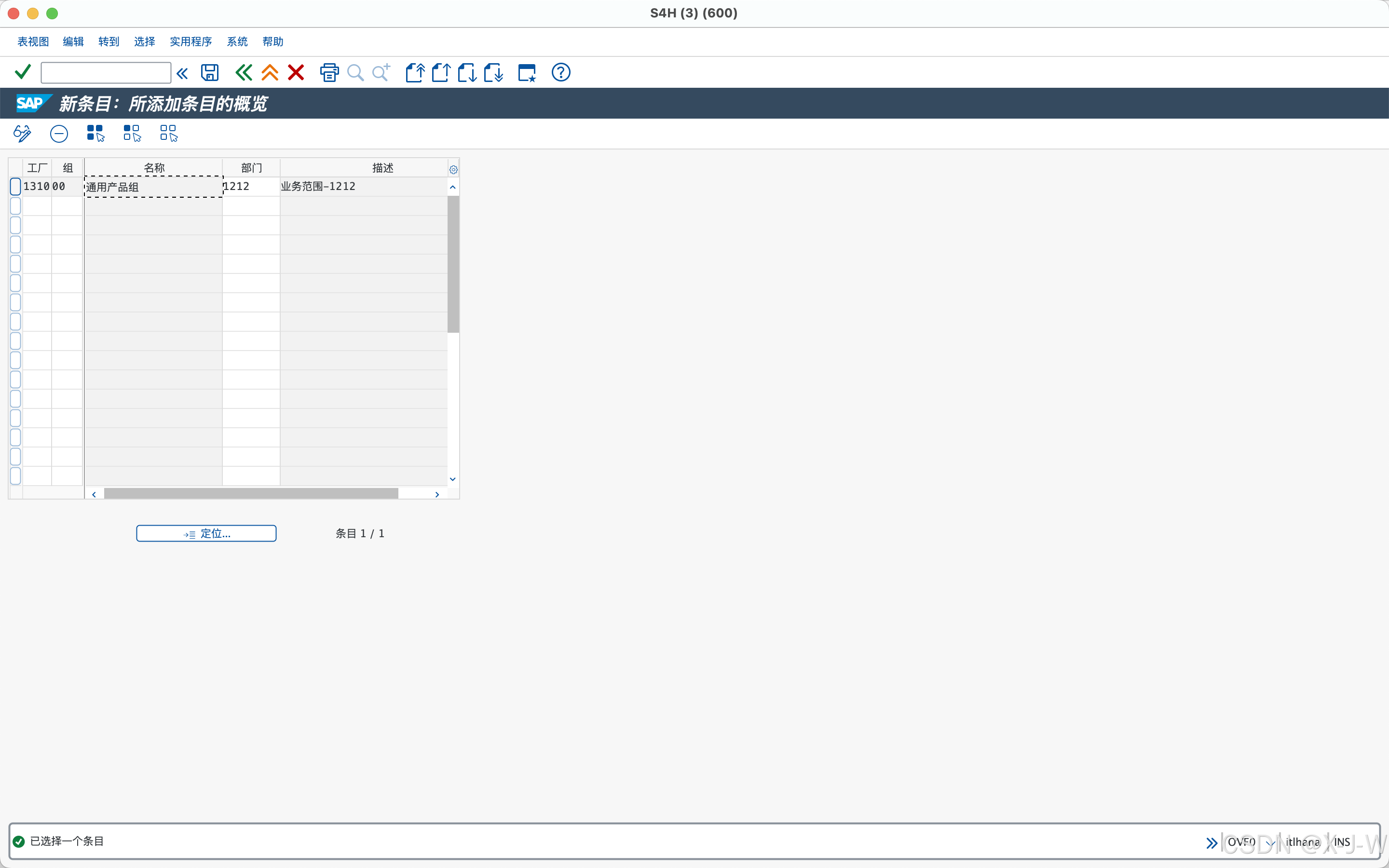Tick the second row selector box

click(15, 205)
